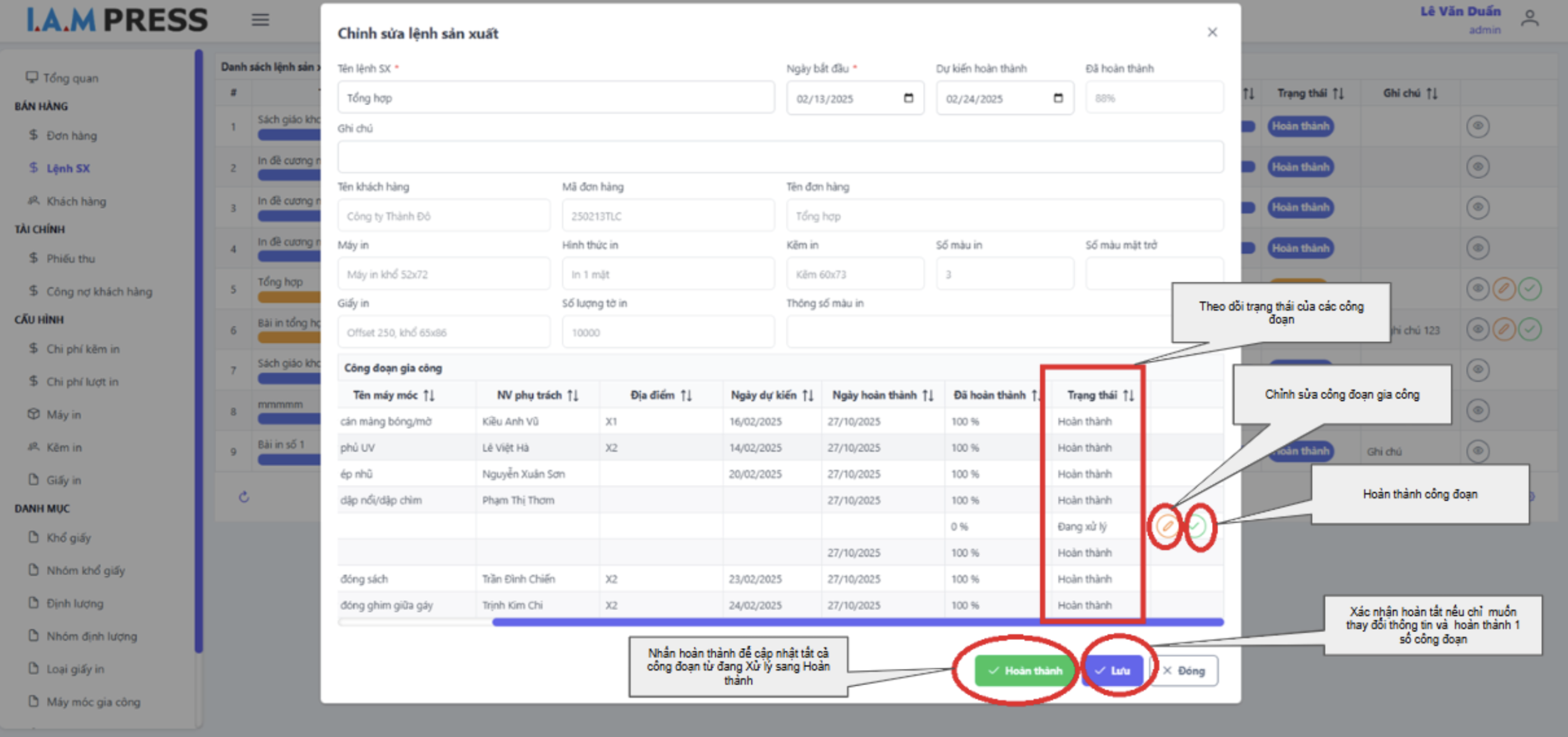Click the orange edit pencil on Đang xử lý row
The image size is (1568, 737).
[x=1166, y=526]
